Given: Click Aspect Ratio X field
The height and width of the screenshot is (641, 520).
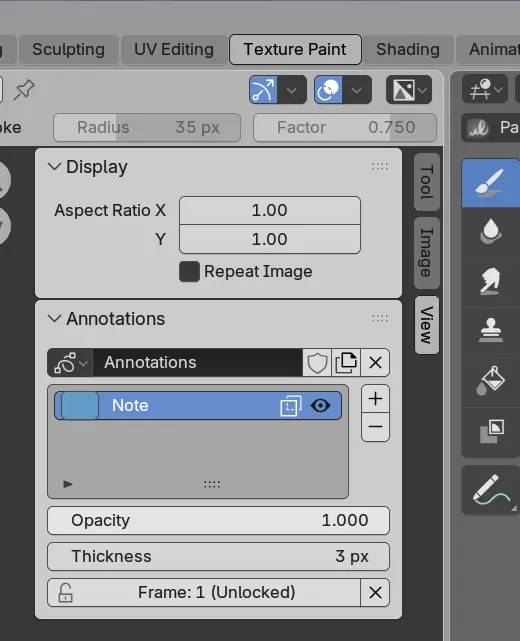Looking at the screenshot, I should tap(270, 211).
